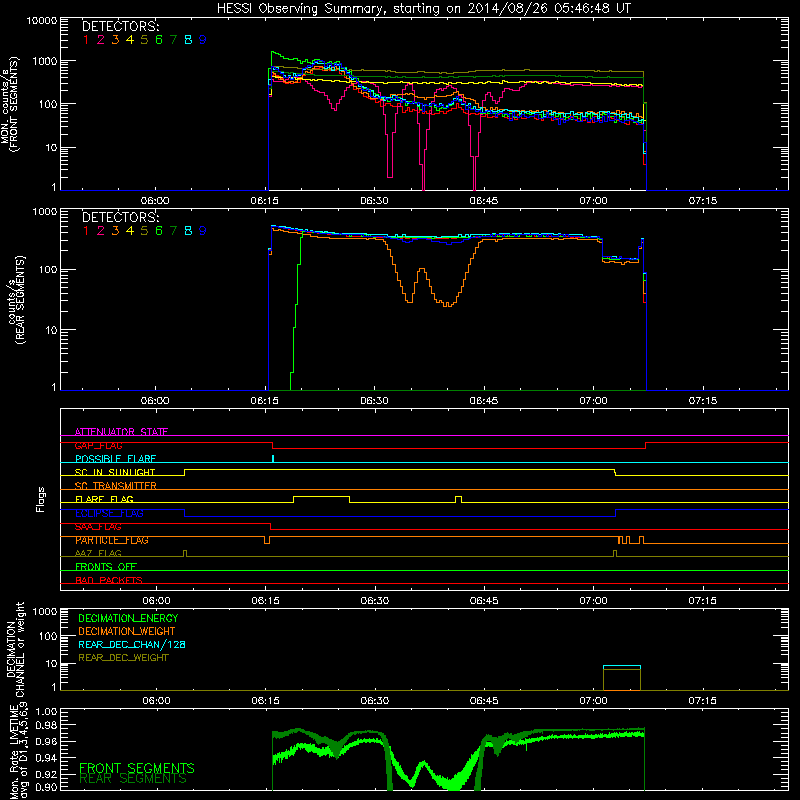Screen dimensions: 800x800
Task: Select green detector 6 in rear segments legend
Action: [x=159, y=231]
